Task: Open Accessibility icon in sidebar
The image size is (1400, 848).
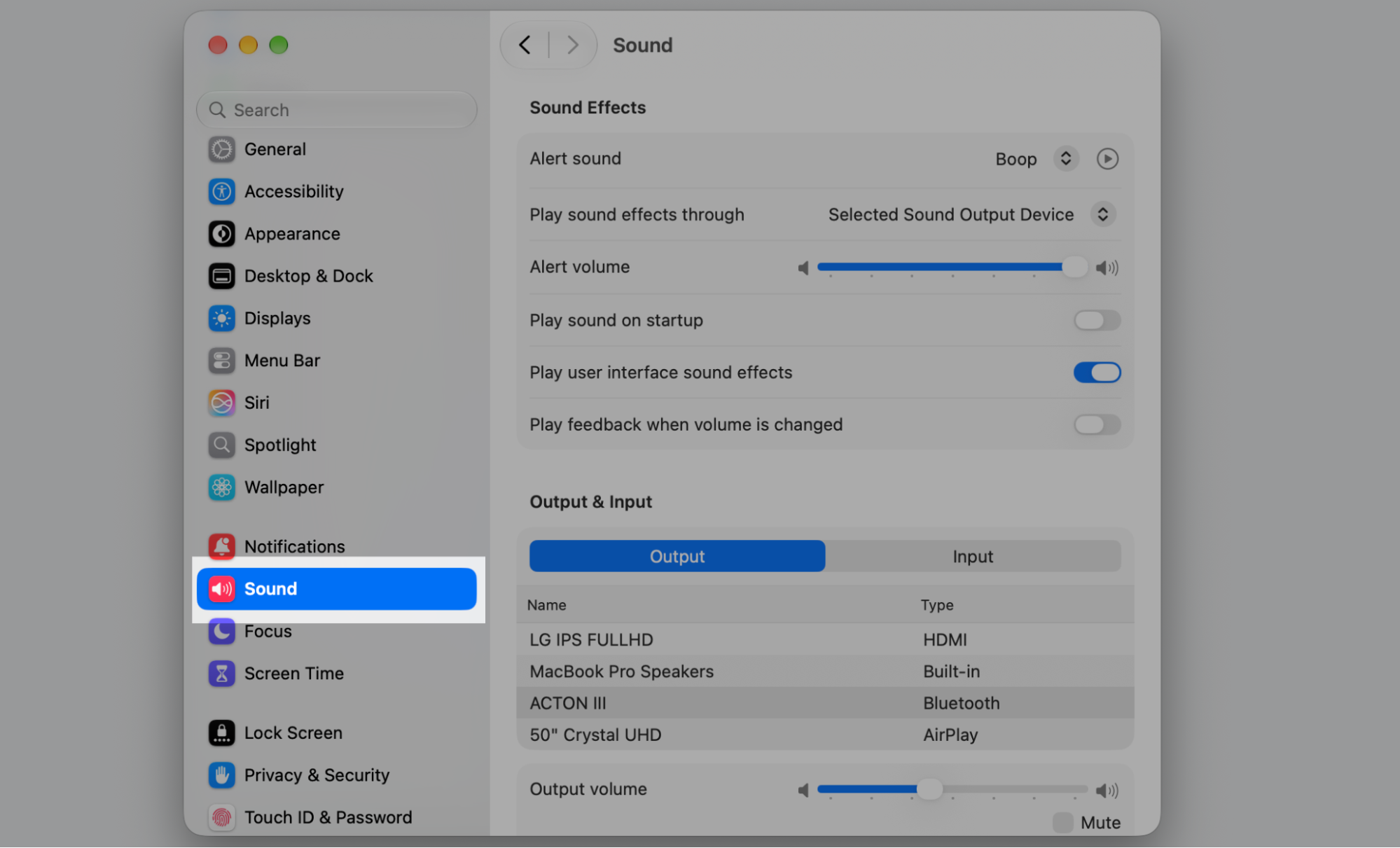Action: (x=221, y=191)
